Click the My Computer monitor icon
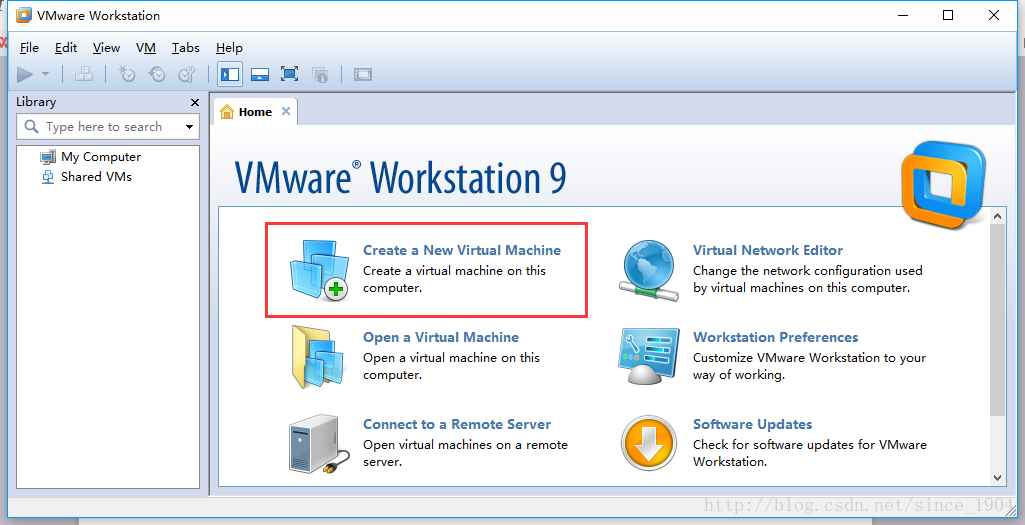 click(x=48, y=157)
